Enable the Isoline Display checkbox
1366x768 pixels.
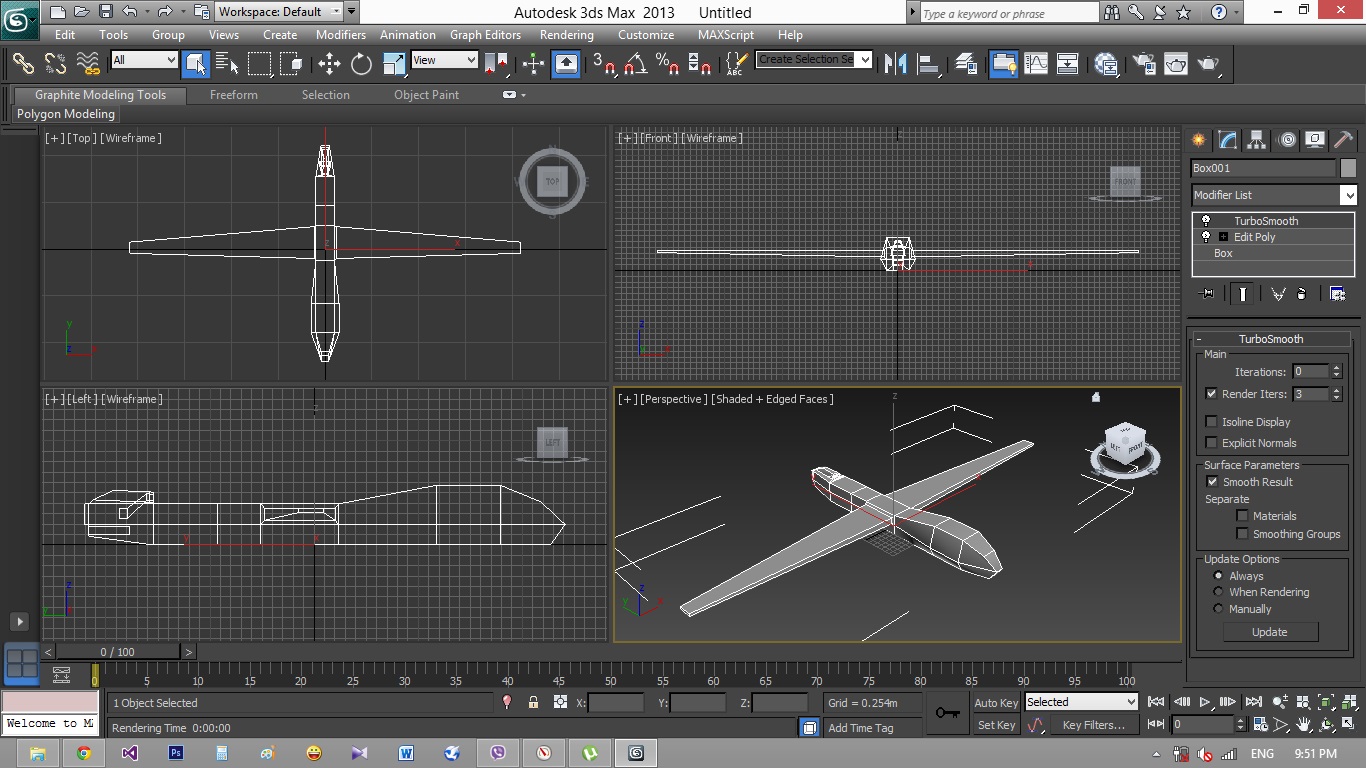[1212, 422]
